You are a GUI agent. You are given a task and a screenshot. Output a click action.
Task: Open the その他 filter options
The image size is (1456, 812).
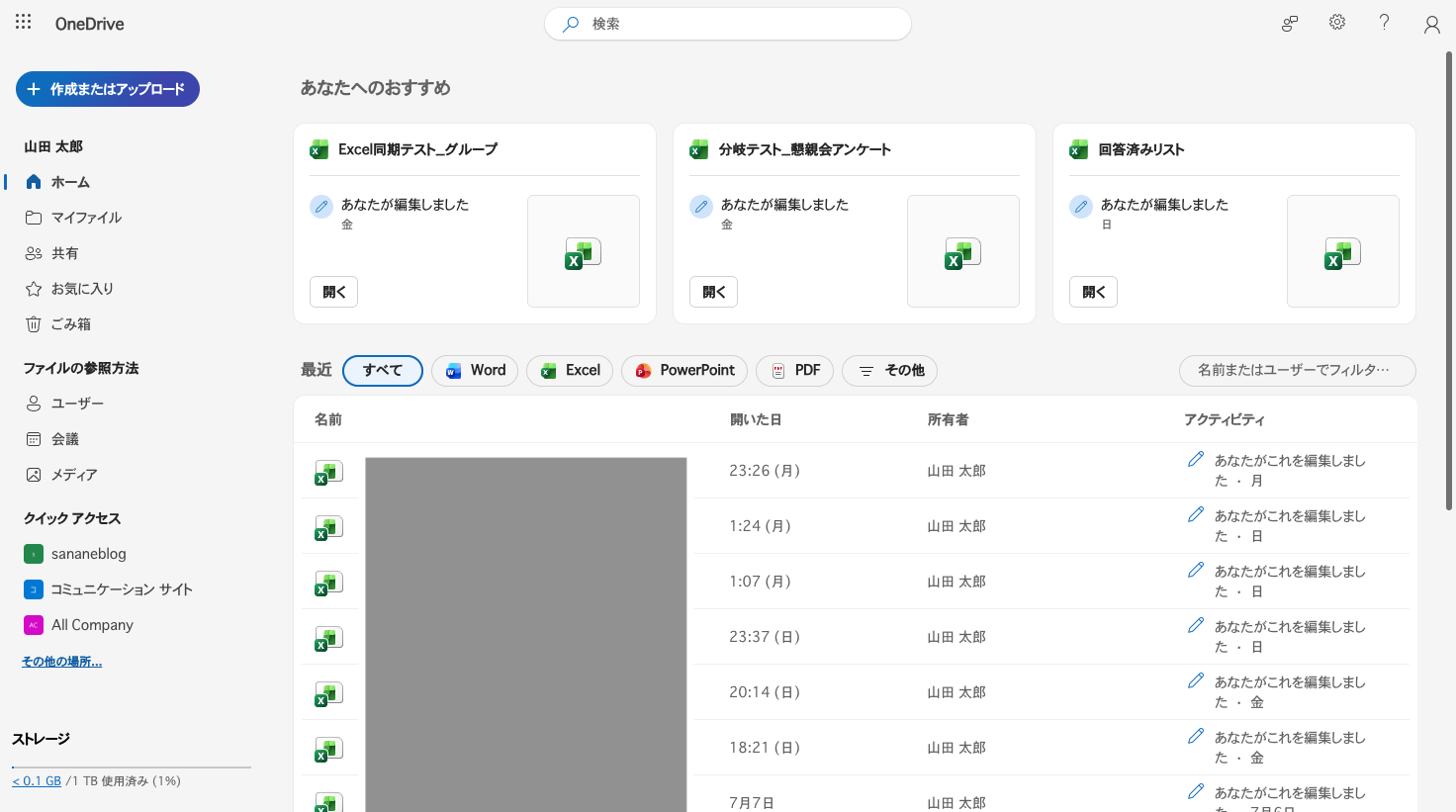point(889,371)
